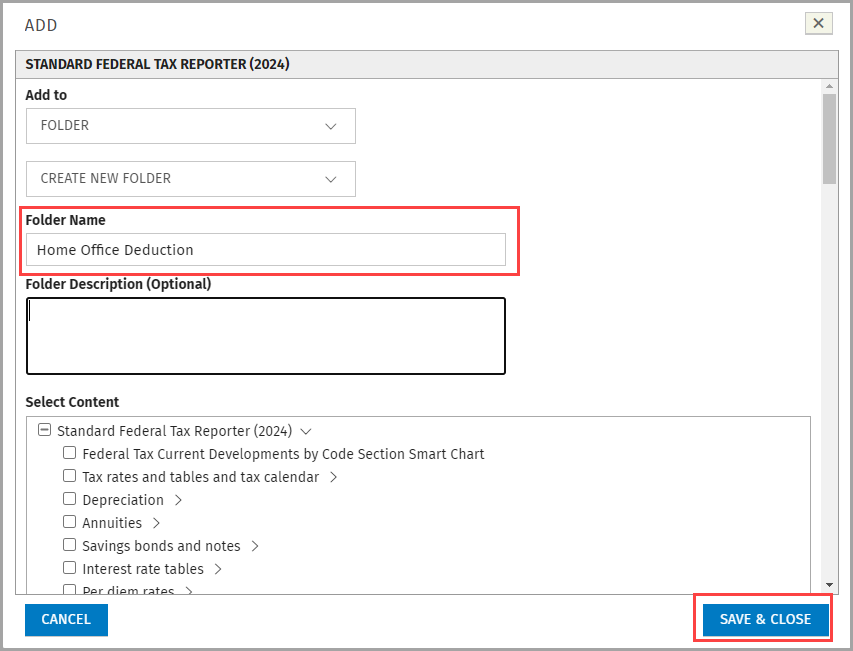
Task: Expand the Depreciation item
Action: (x=178, y=500)
